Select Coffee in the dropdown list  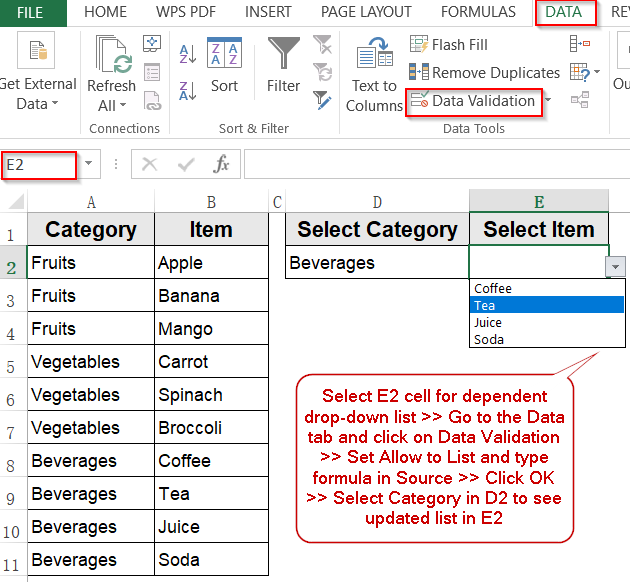(493, 289)
